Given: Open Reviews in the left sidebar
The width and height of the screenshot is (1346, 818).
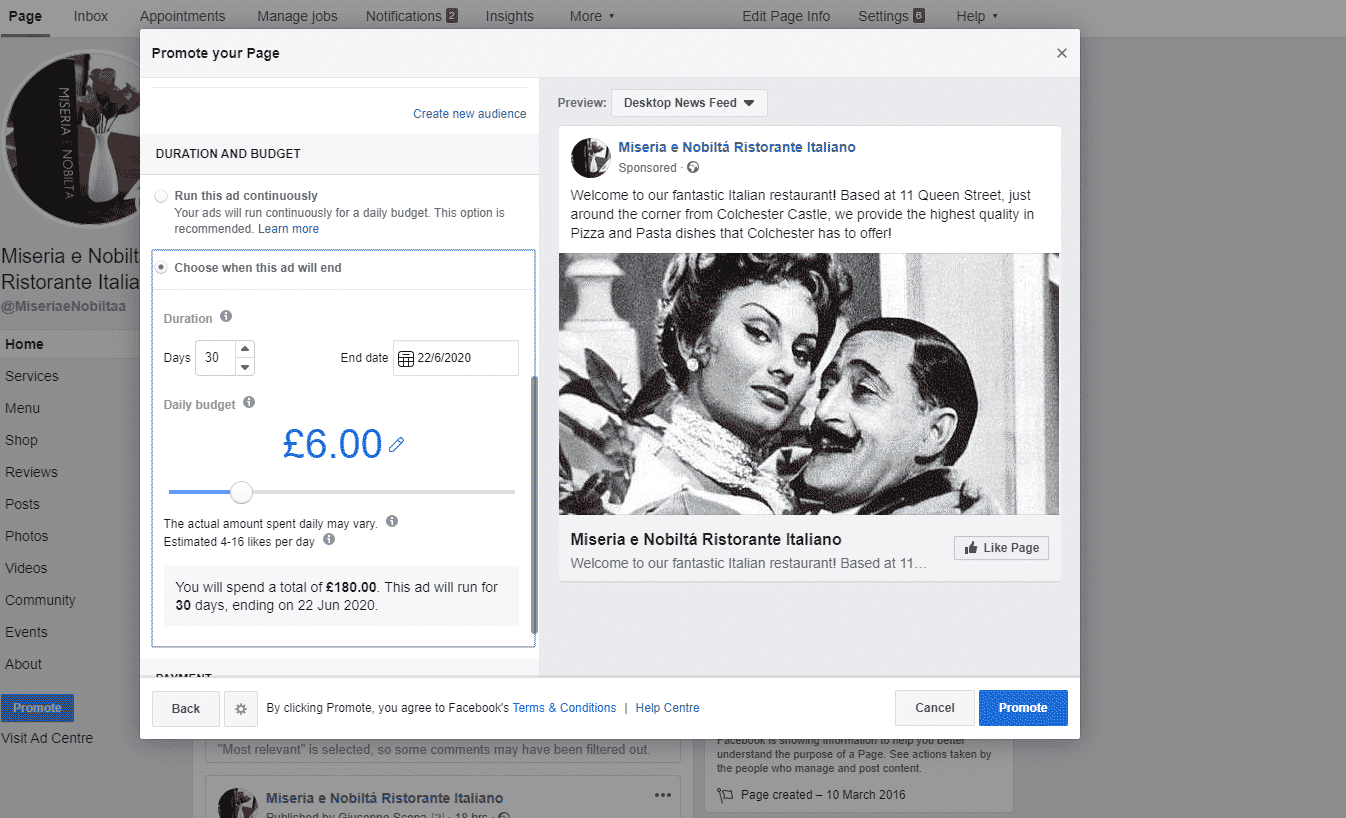Looking at the screenshot, I should [31, 472].
